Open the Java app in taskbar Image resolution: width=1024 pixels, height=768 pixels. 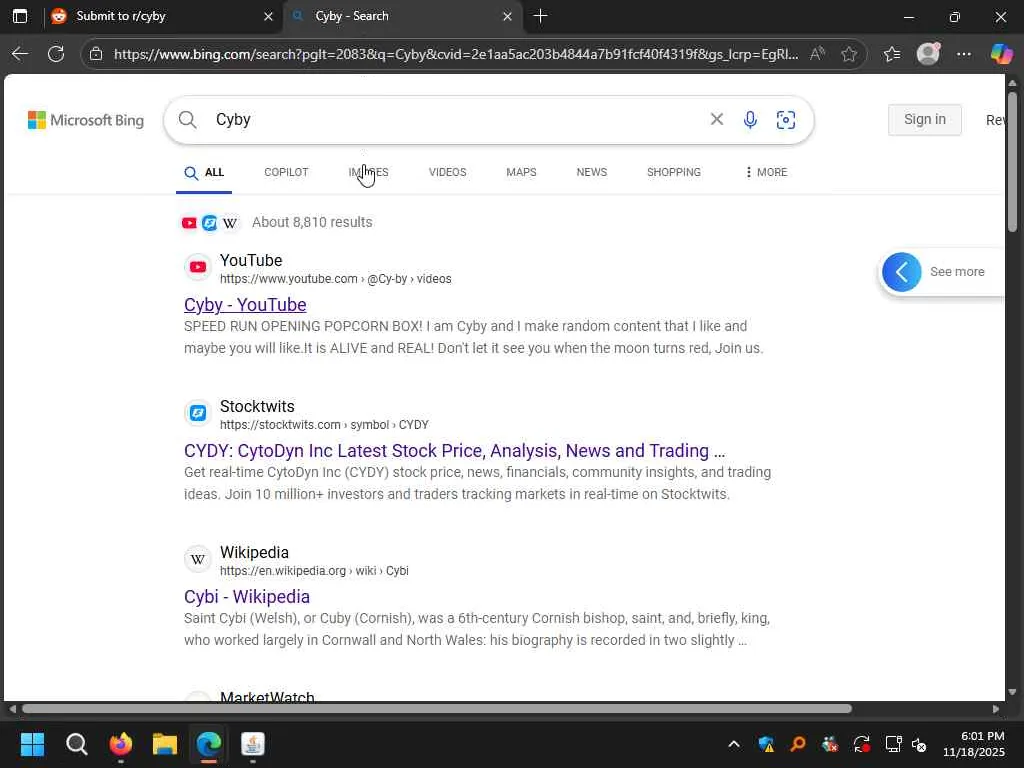click(253, 744)
